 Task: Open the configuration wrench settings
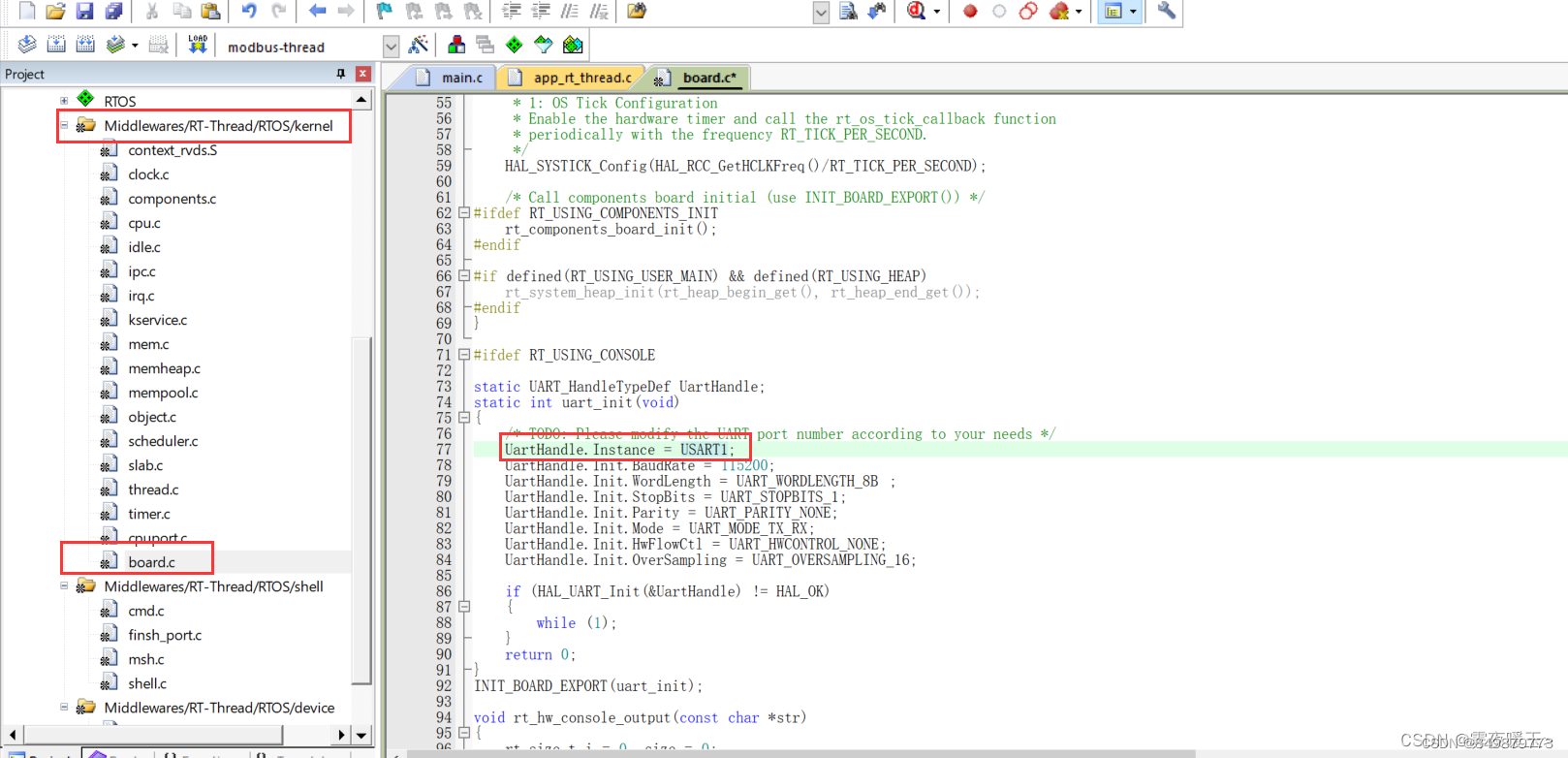(x=1167, y=11)
